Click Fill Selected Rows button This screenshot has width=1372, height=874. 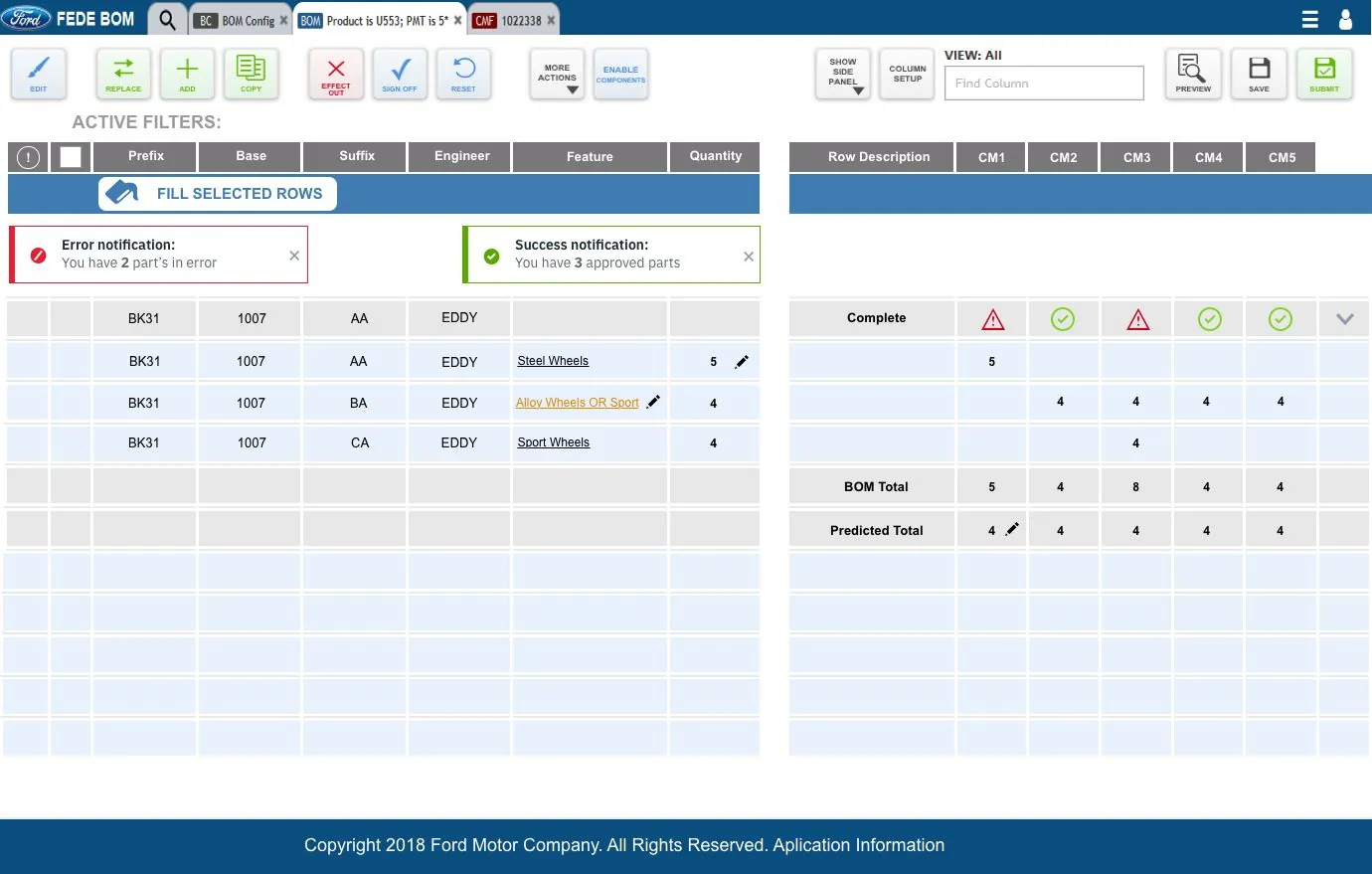point(218,194)
